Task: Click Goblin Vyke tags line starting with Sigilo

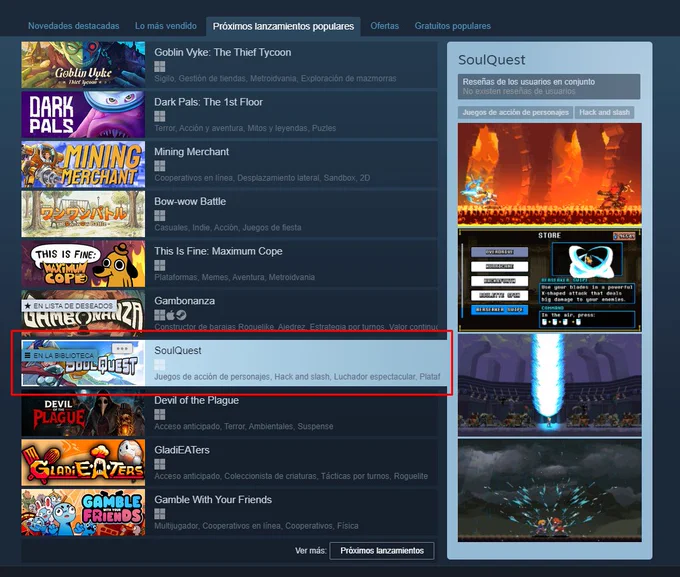Action: point(275,79)
